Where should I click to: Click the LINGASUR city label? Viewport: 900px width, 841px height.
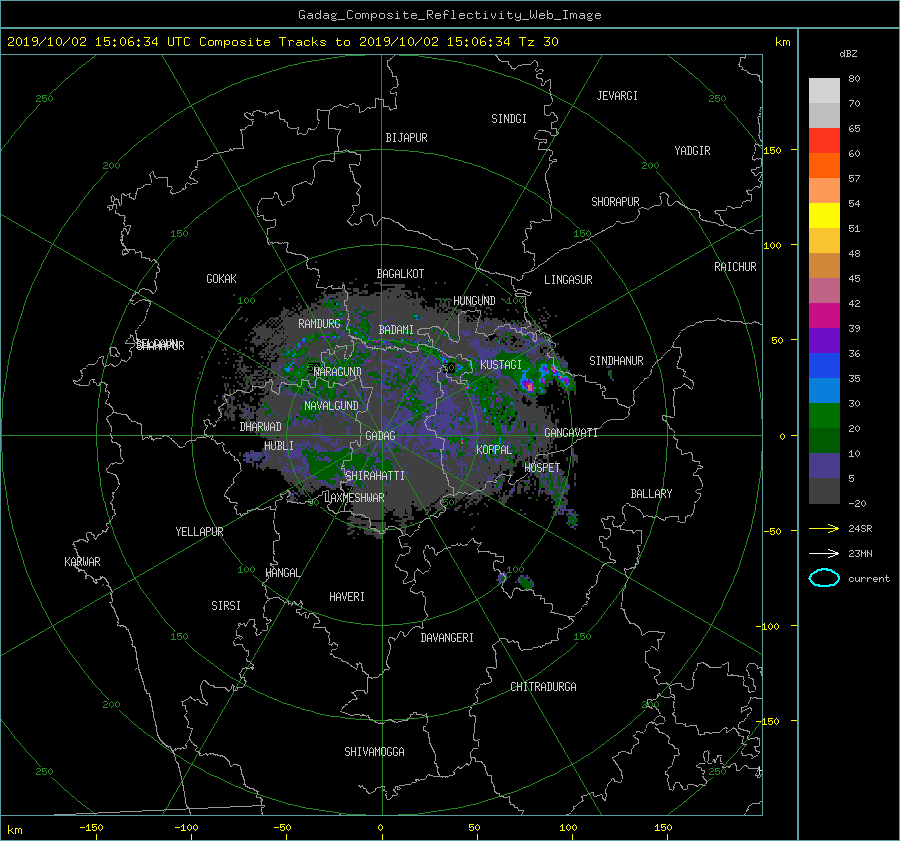point(568,280)
